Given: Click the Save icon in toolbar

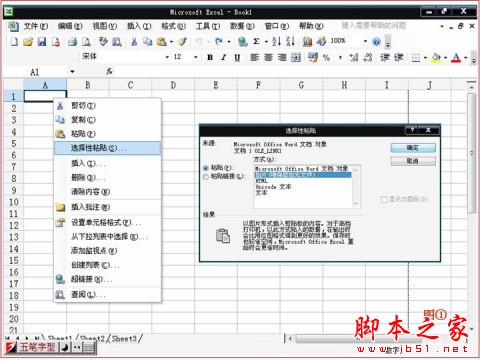Looking at the screenshot, I should click(x=42, y=41).
